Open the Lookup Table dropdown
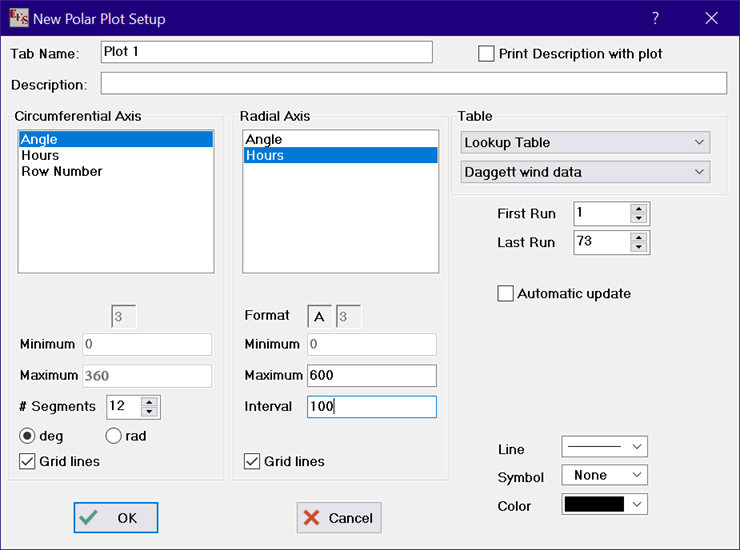This screenshot has height=550, width=740. click(585, 143)
